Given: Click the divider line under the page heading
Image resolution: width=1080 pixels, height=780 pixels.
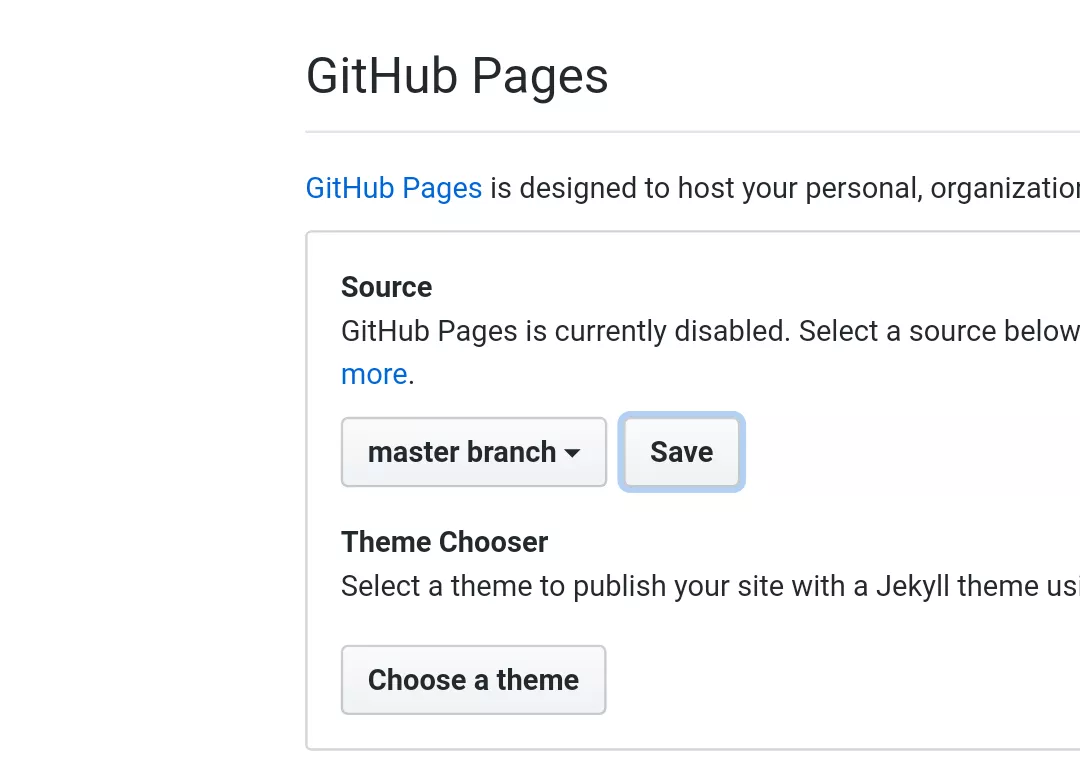Looking at the screenshot, I should pos(693,131).
